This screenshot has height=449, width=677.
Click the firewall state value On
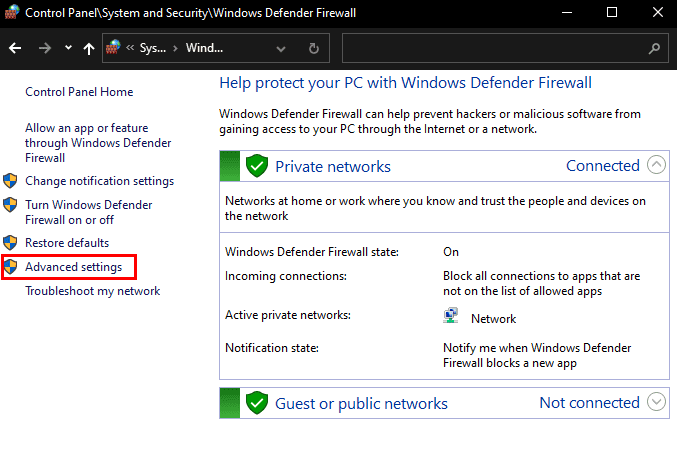(451, 252)
